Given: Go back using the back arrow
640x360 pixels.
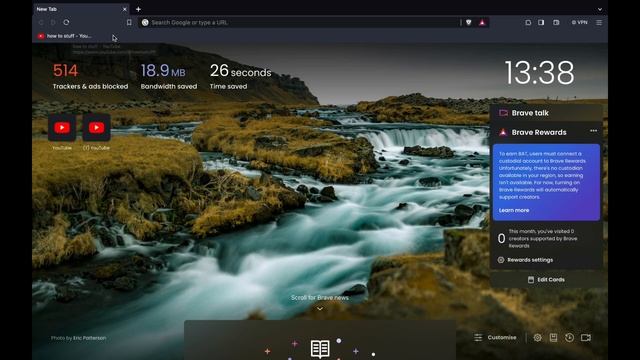Looking at the screenshot, I should 41,22.
